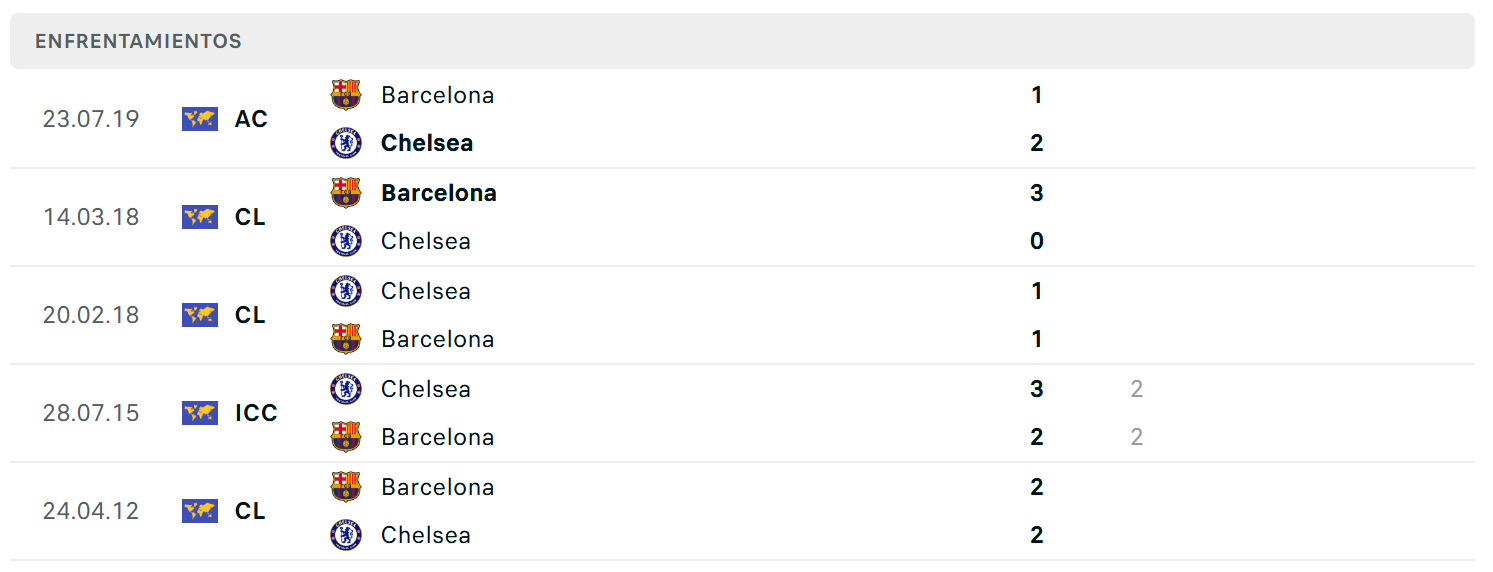This screenshot has width=1493, height=572.
Task: Click world flag icon beside ICC
Action: [x=200, y=413]
